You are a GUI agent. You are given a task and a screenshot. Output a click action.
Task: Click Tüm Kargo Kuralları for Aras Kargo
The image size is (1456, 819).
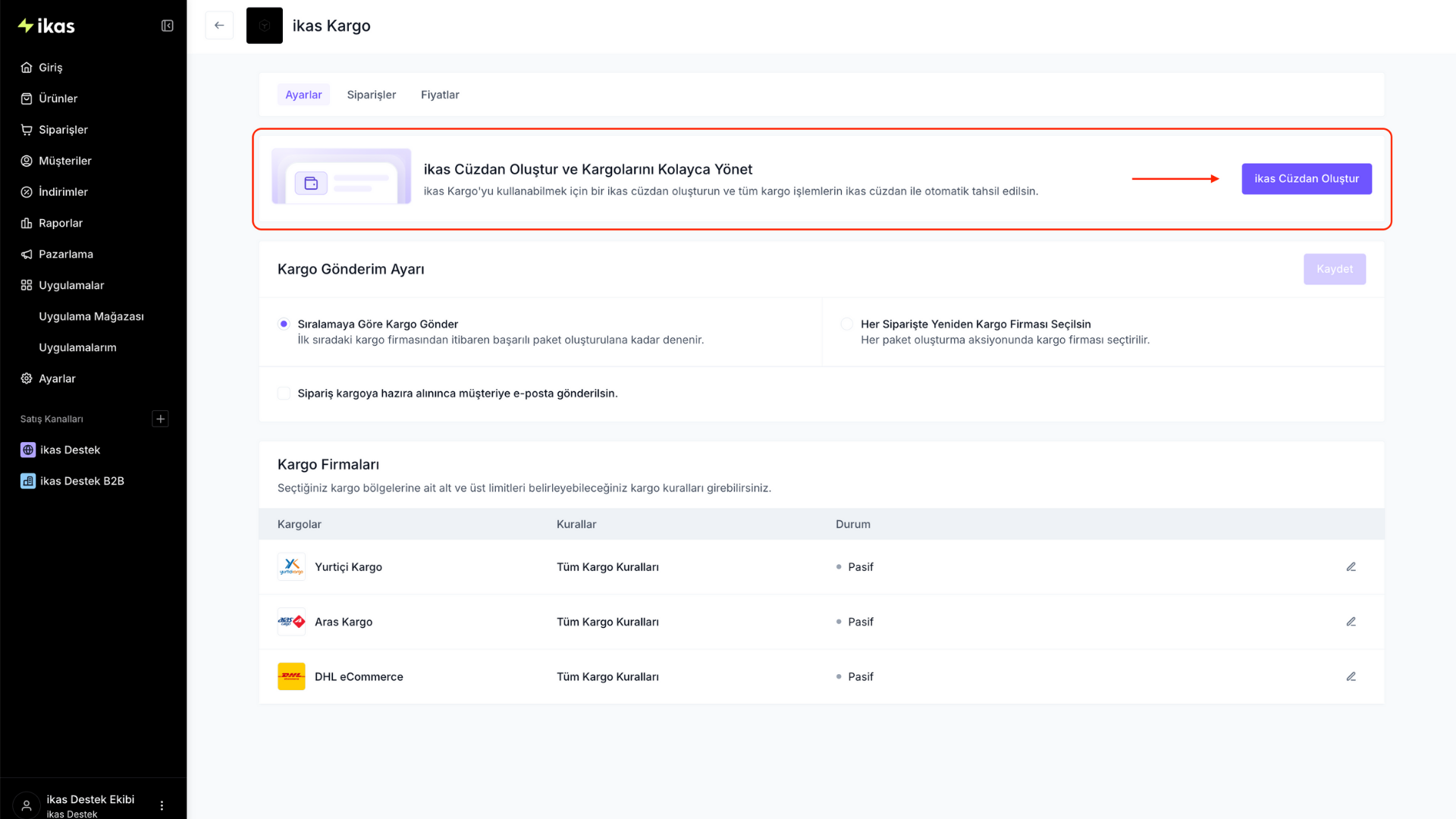(607, 622)
